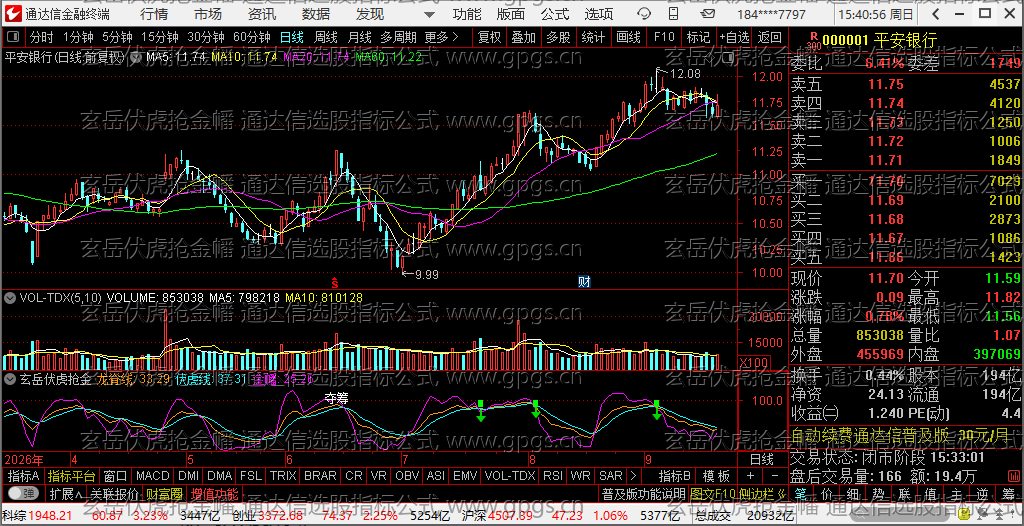Image resolution: width=1024 pixels, height=526 pixels.
Task: Open 普及版功能说明 link
Action: point(644,493)
